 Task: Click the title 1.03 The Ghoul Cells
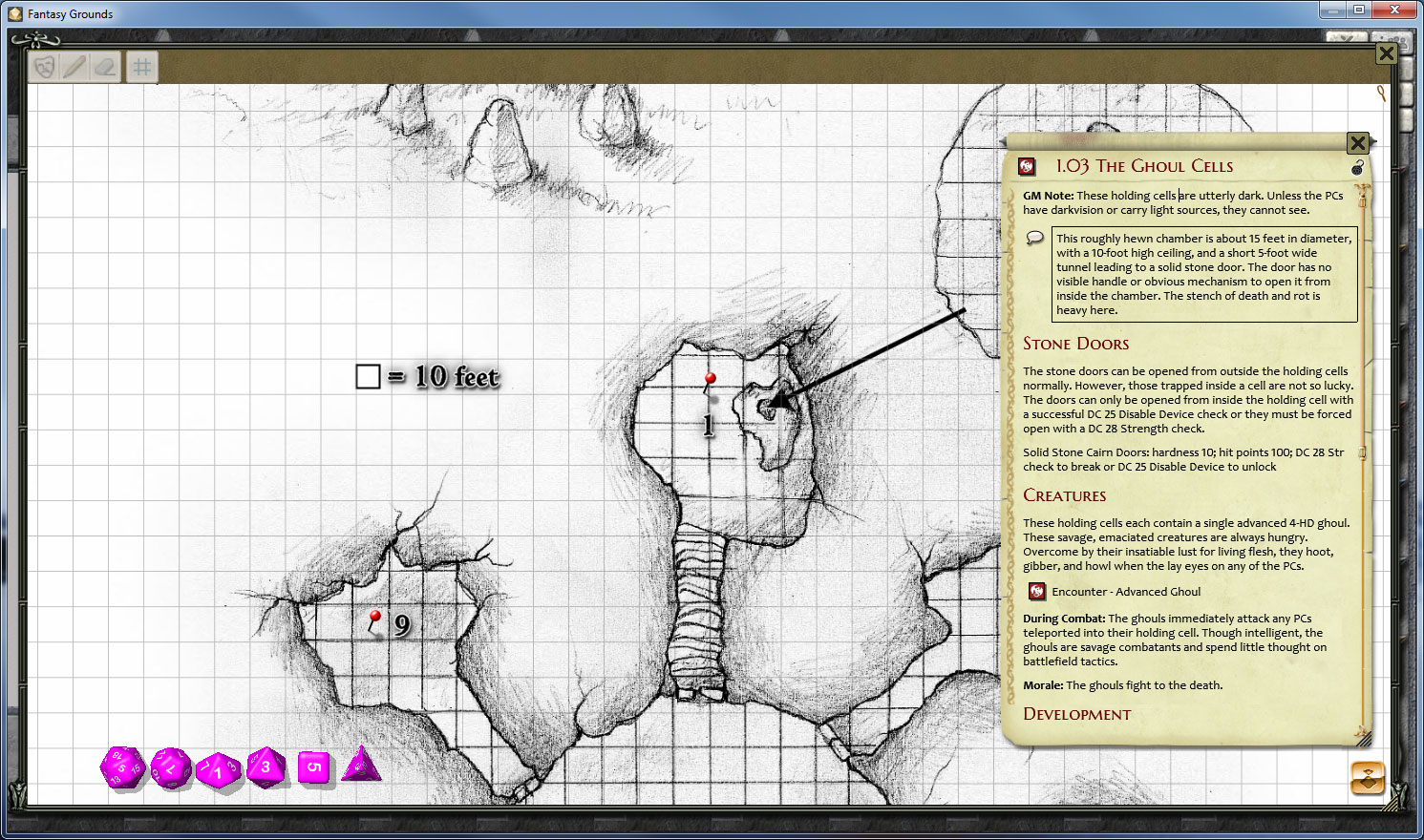click(1144, 166)
